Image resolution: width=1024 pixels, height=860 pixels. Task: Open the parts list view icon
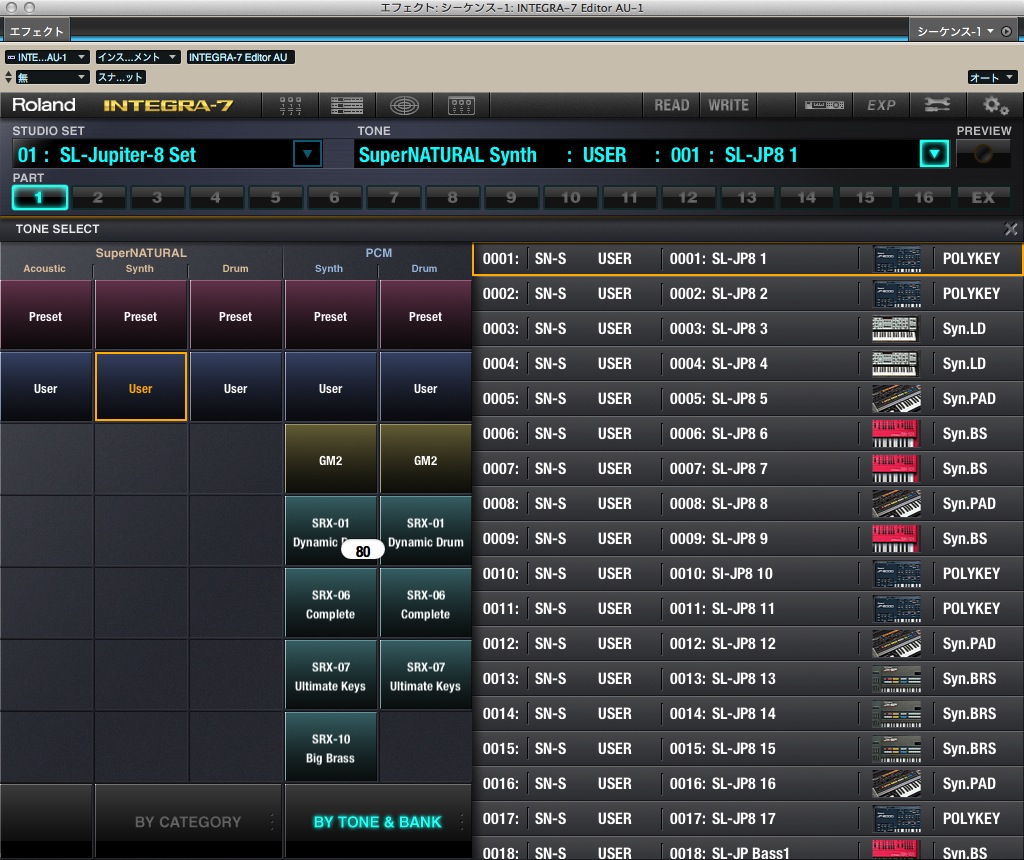click(x=347, y=105)
